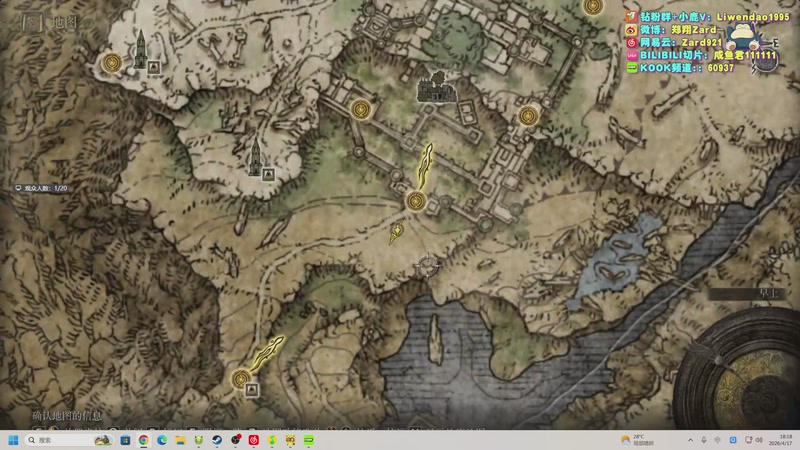Select the tower icon in central-left snowy patch
Viewport: 800px width, 450px height.
click(255, 158)
